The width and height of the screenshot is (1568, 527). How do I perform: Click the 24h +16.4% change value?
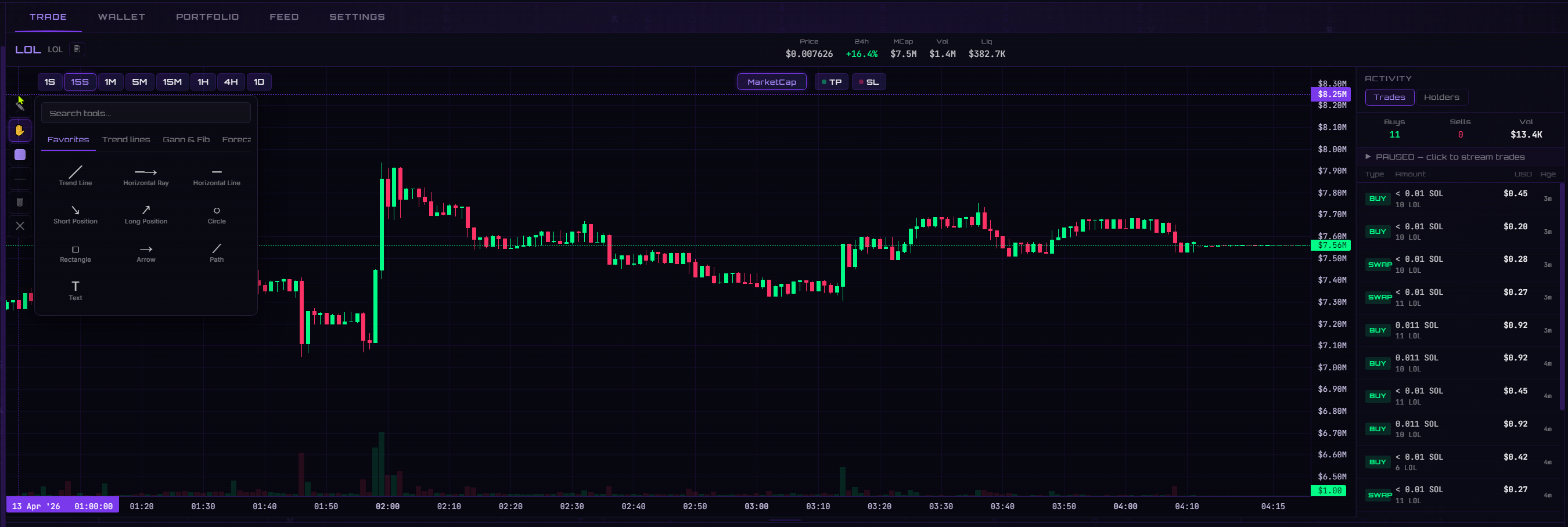861,53
